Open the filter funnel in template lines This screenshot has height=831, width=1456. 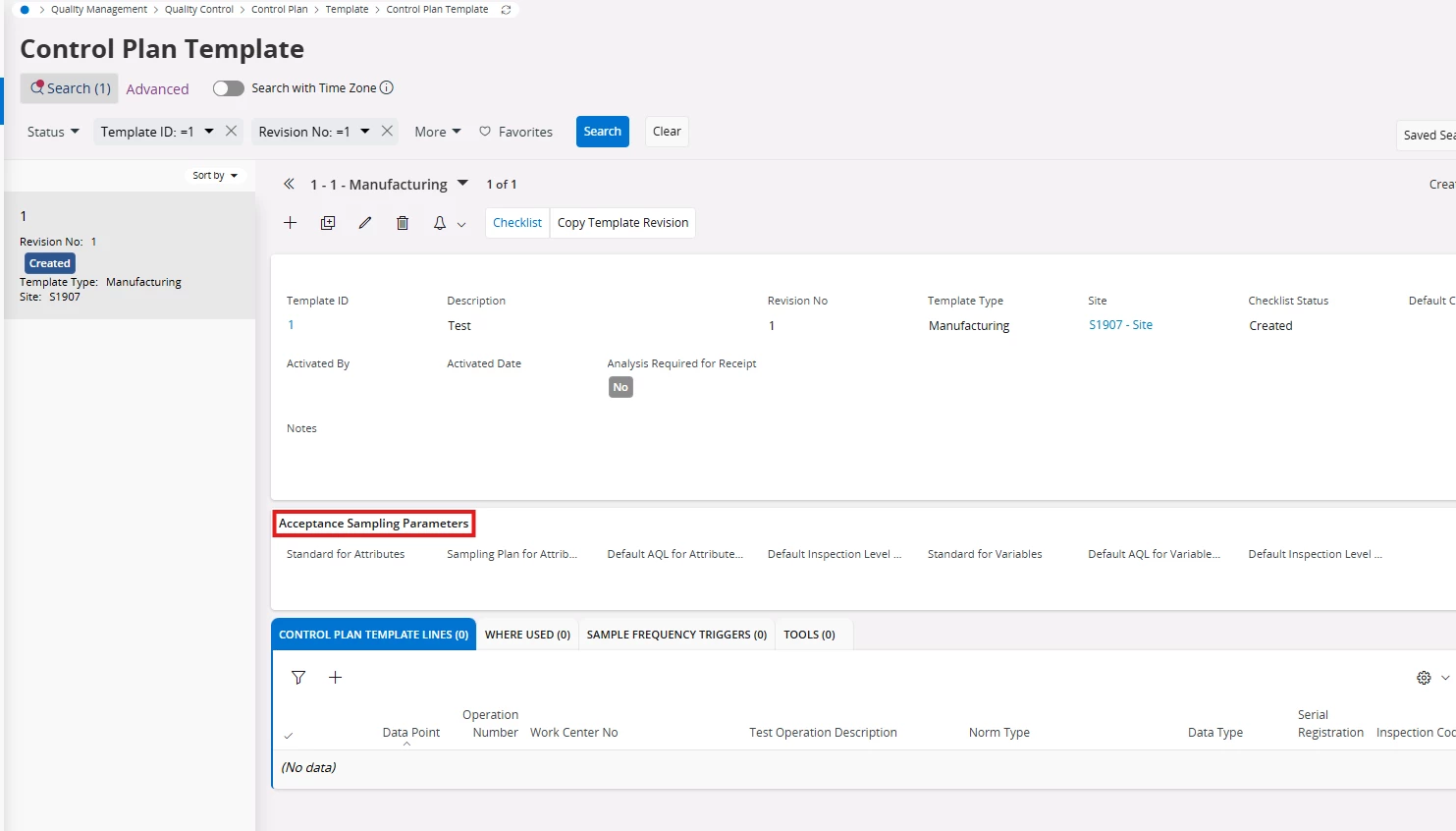(298, 678)
